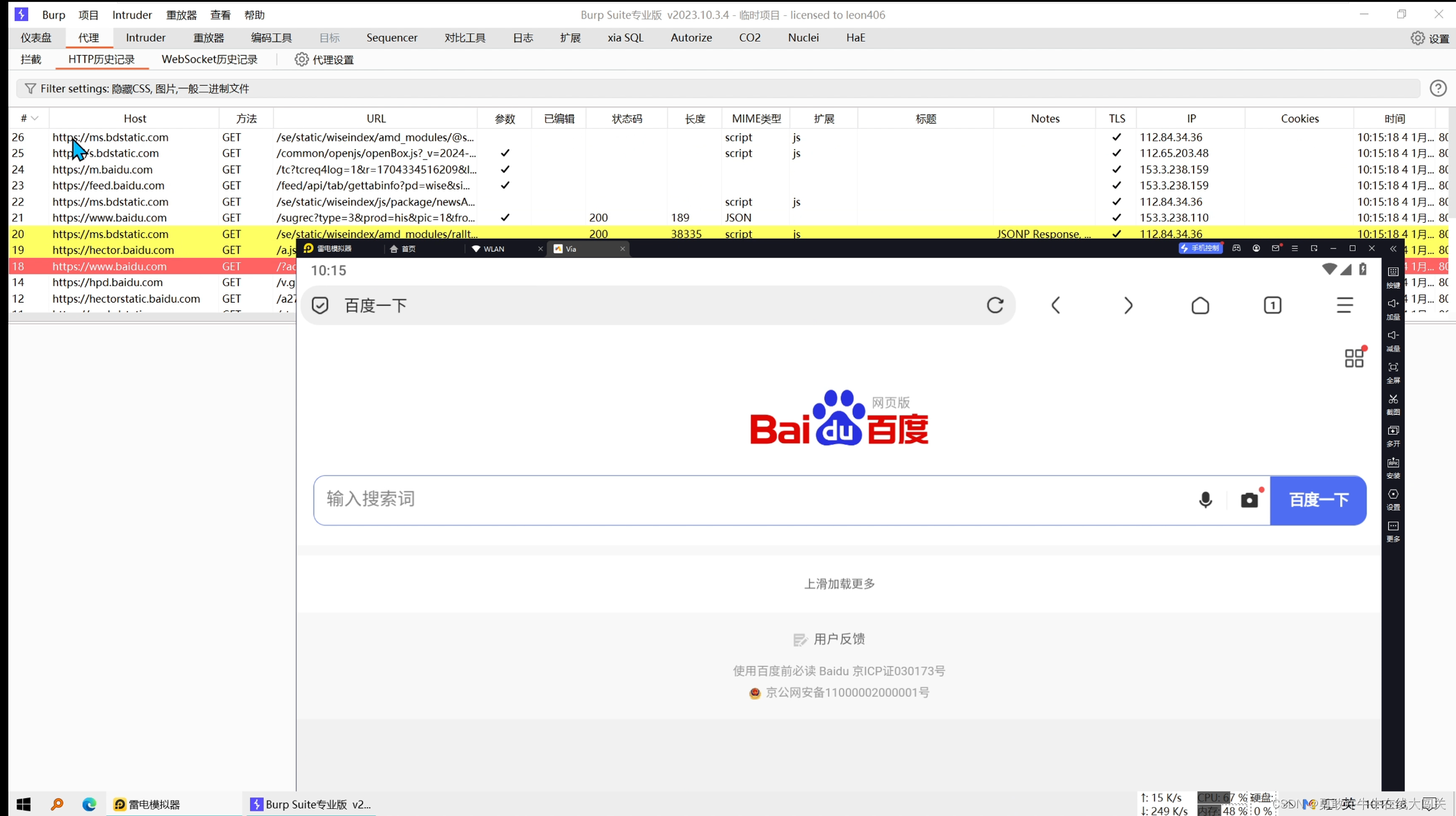Open the proxy filter settings funnel
Viewport: 1456px width, 816px height.
pos(30,88)
